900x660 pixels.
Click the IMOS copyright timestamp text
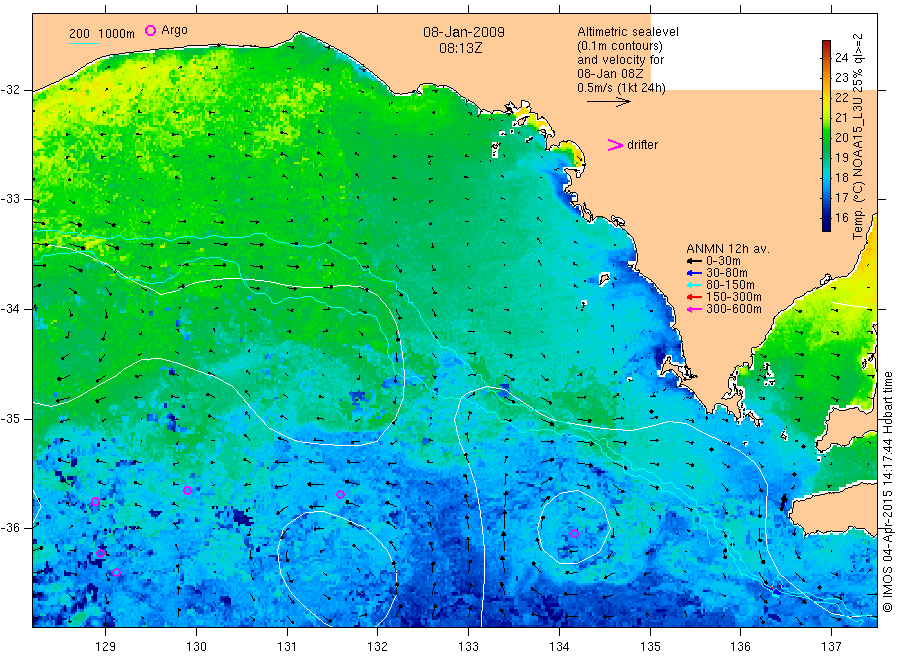(x=887, y=491)
